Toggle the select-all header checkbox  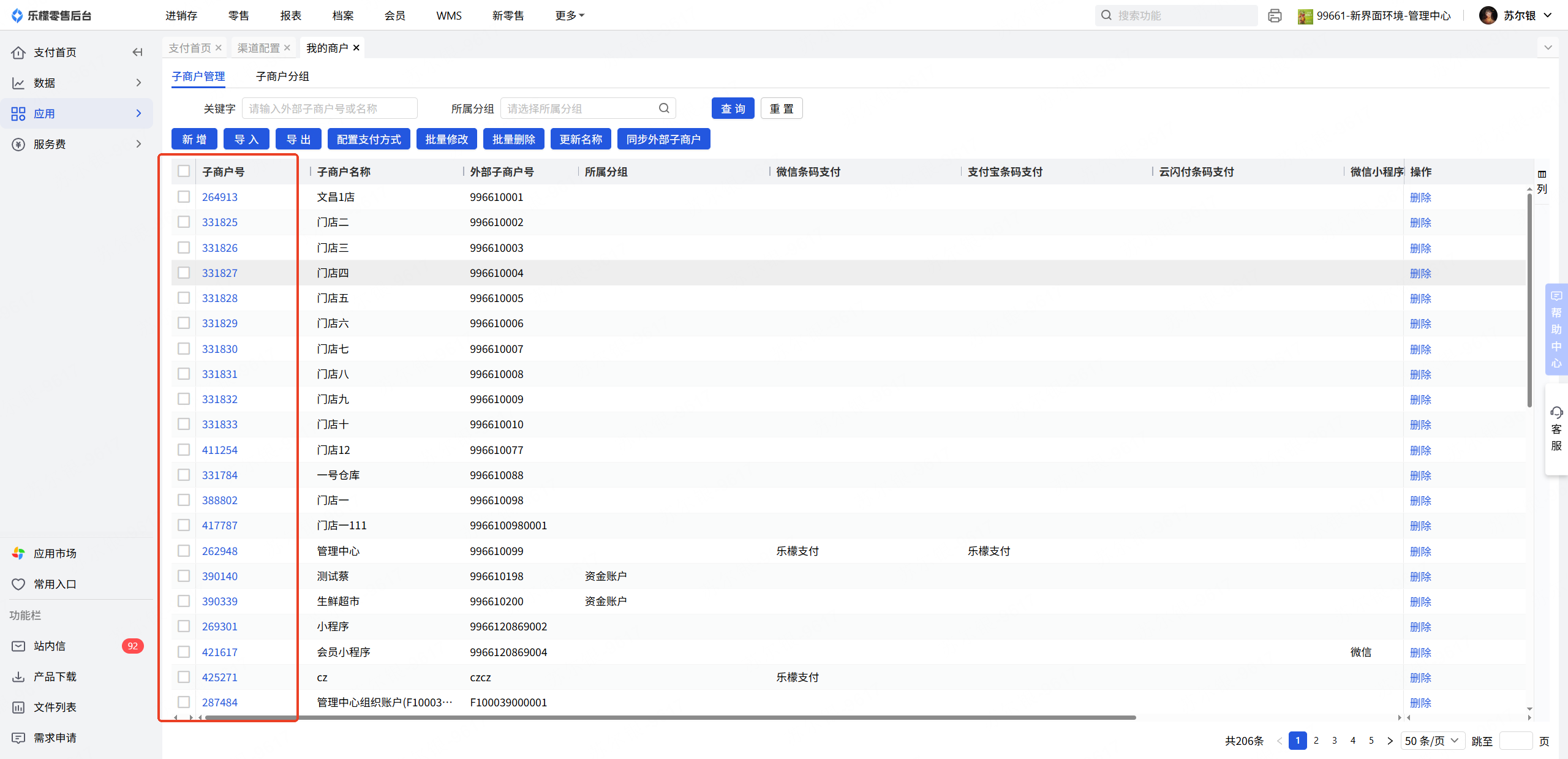[x=184, y=172]
